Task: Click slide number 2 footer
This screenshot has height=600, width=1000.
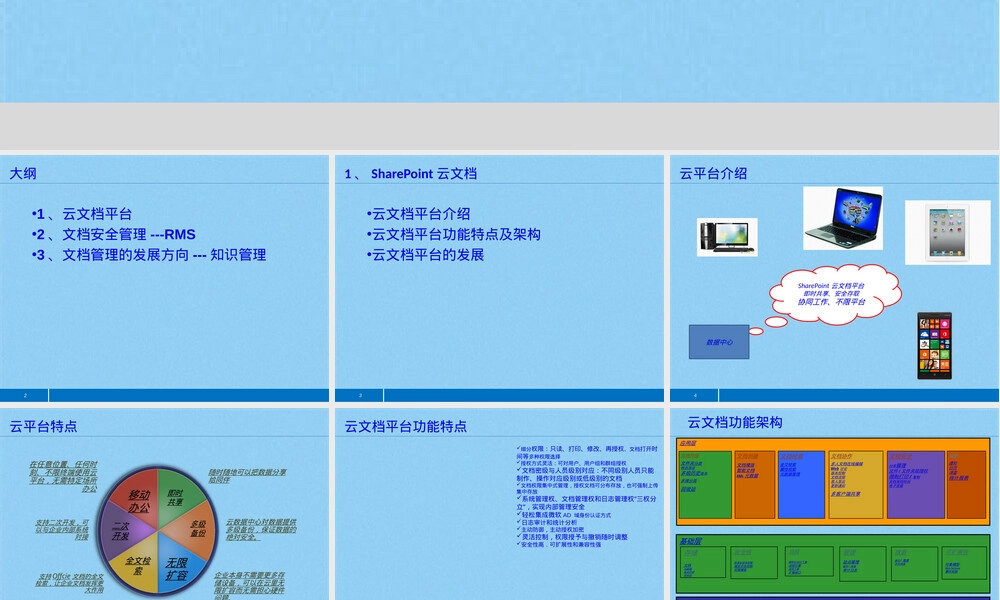Action: coord(25,395)
